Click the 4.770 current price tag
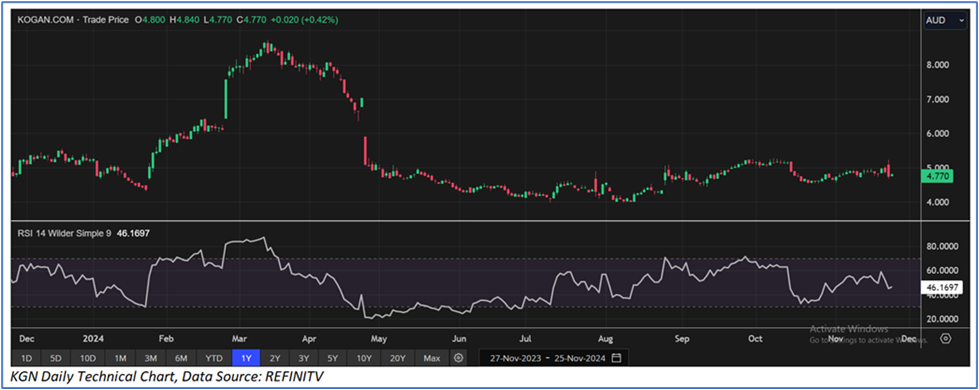This screenshot has height=390, width=979. click(938, 177)
